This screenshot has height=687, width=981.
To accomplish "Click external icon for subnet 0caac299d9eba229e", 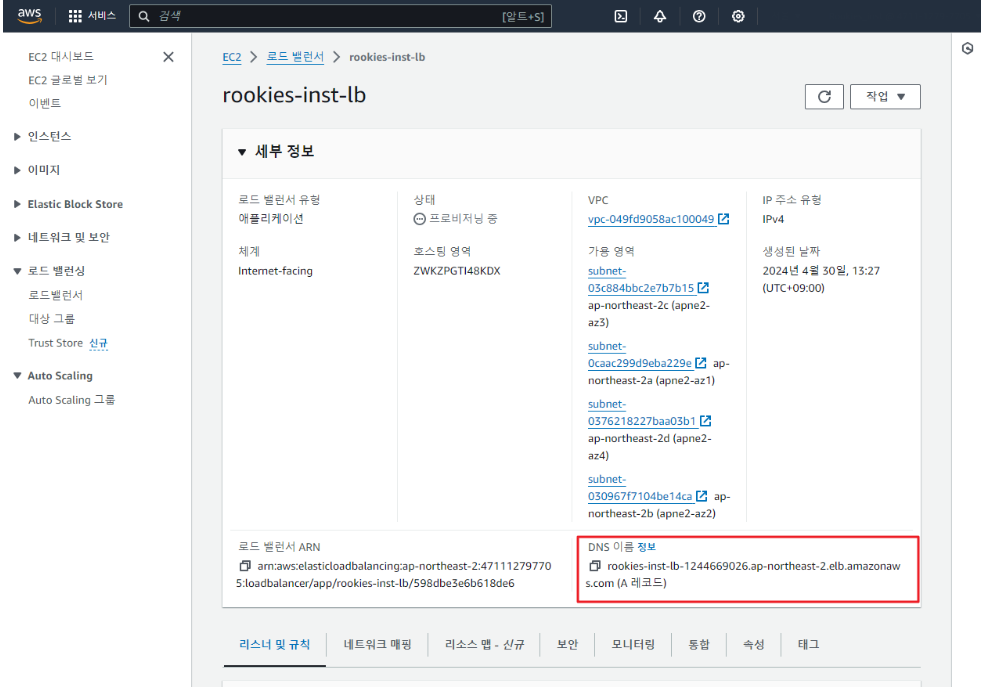I will (x=701, y=363).
